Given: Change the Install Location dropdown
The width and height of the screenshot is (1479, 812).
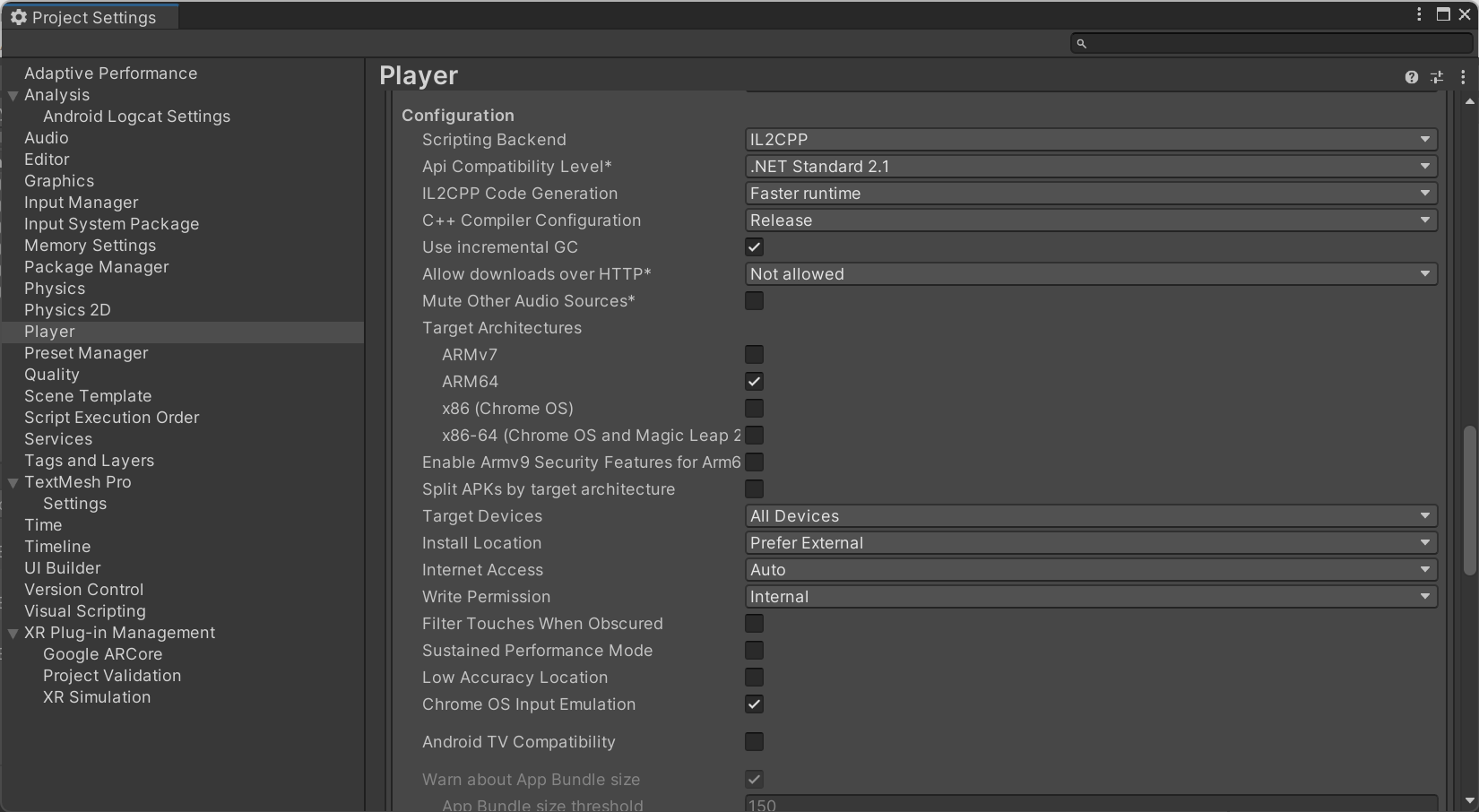Looking at the screenshot, I should point(1090,543).
